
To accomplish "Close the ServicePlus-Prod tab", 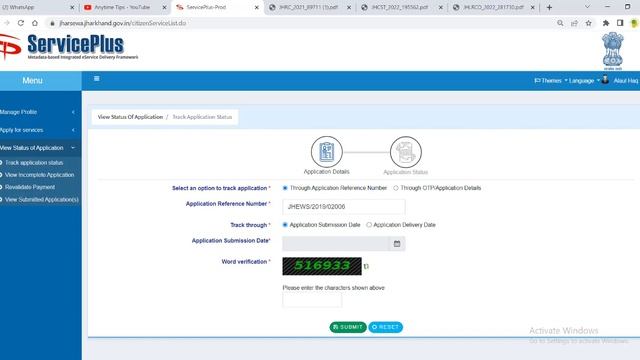I will pyautogui.click(x=257, y=7).
